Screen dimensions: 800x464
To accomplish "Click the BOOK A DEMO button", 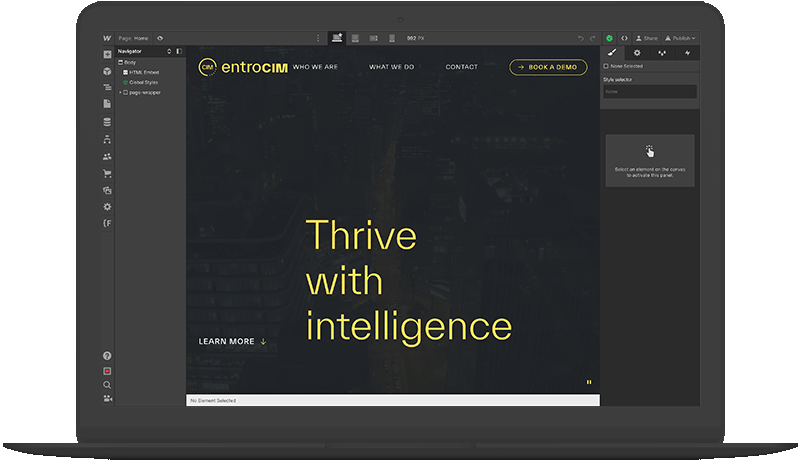I will (x=548, y=67).
